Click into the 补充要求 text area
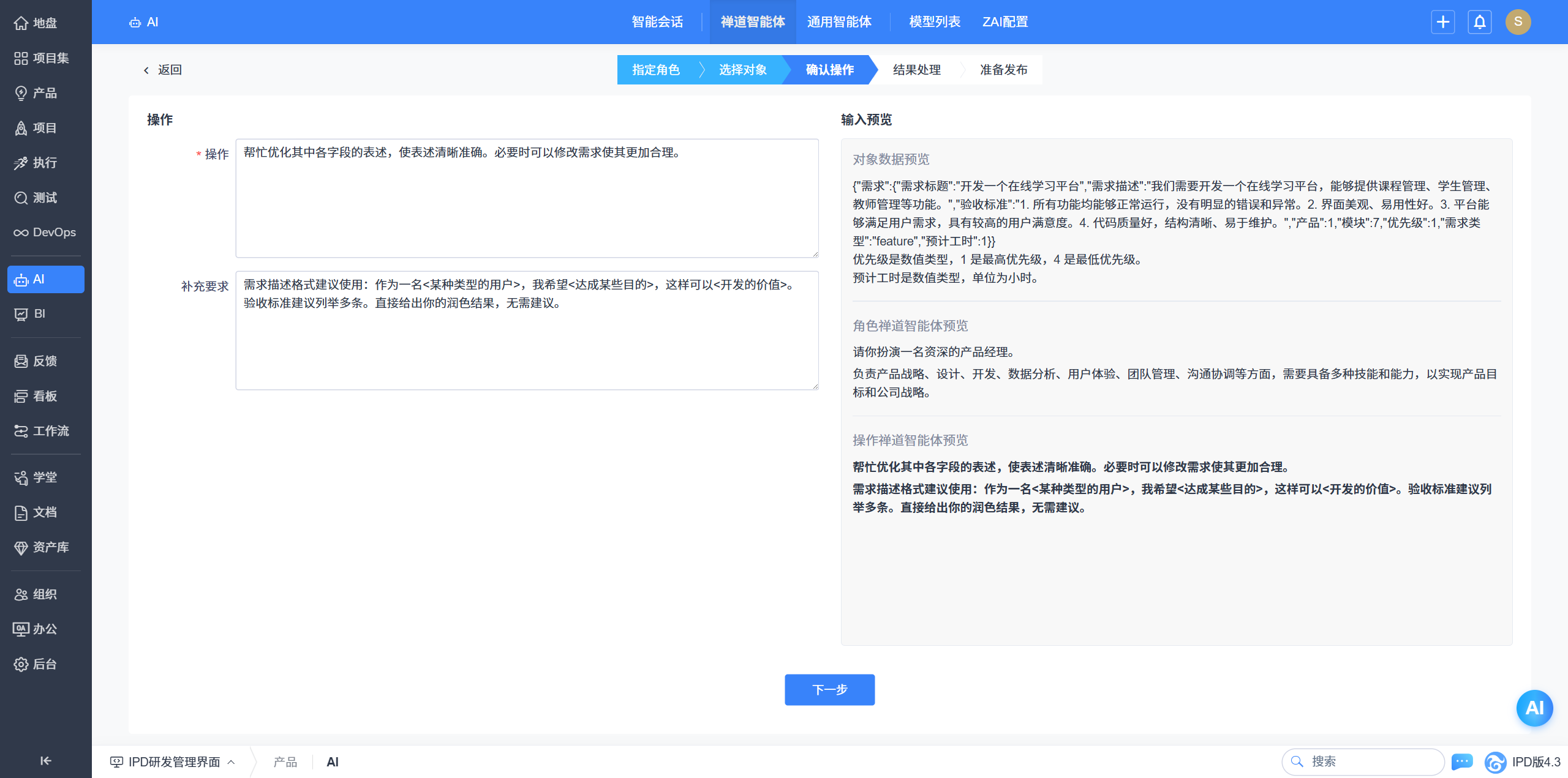Screen dimensions: 1568x778 point(527,343)
